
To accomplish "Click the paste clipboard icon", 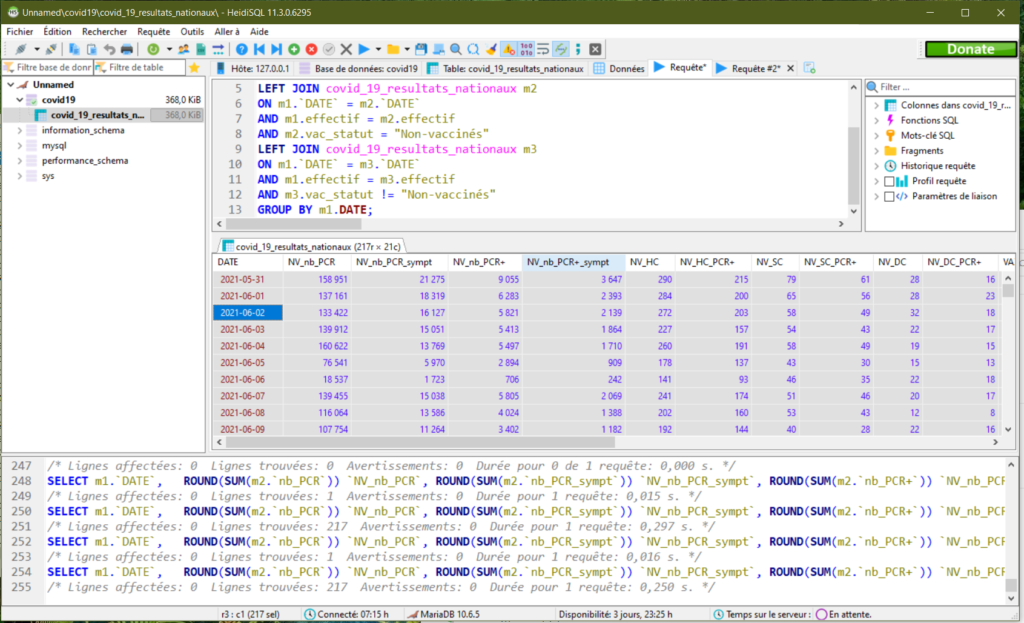I will coord(91,49).
